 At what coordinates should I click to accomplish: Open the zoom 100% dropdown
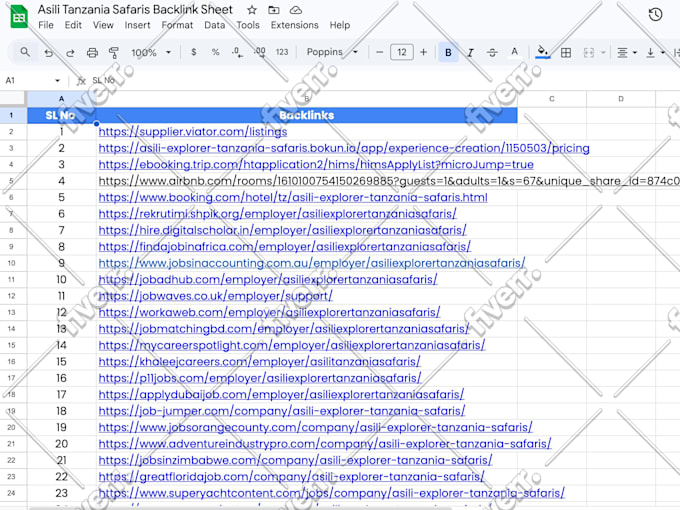point(151,52)
